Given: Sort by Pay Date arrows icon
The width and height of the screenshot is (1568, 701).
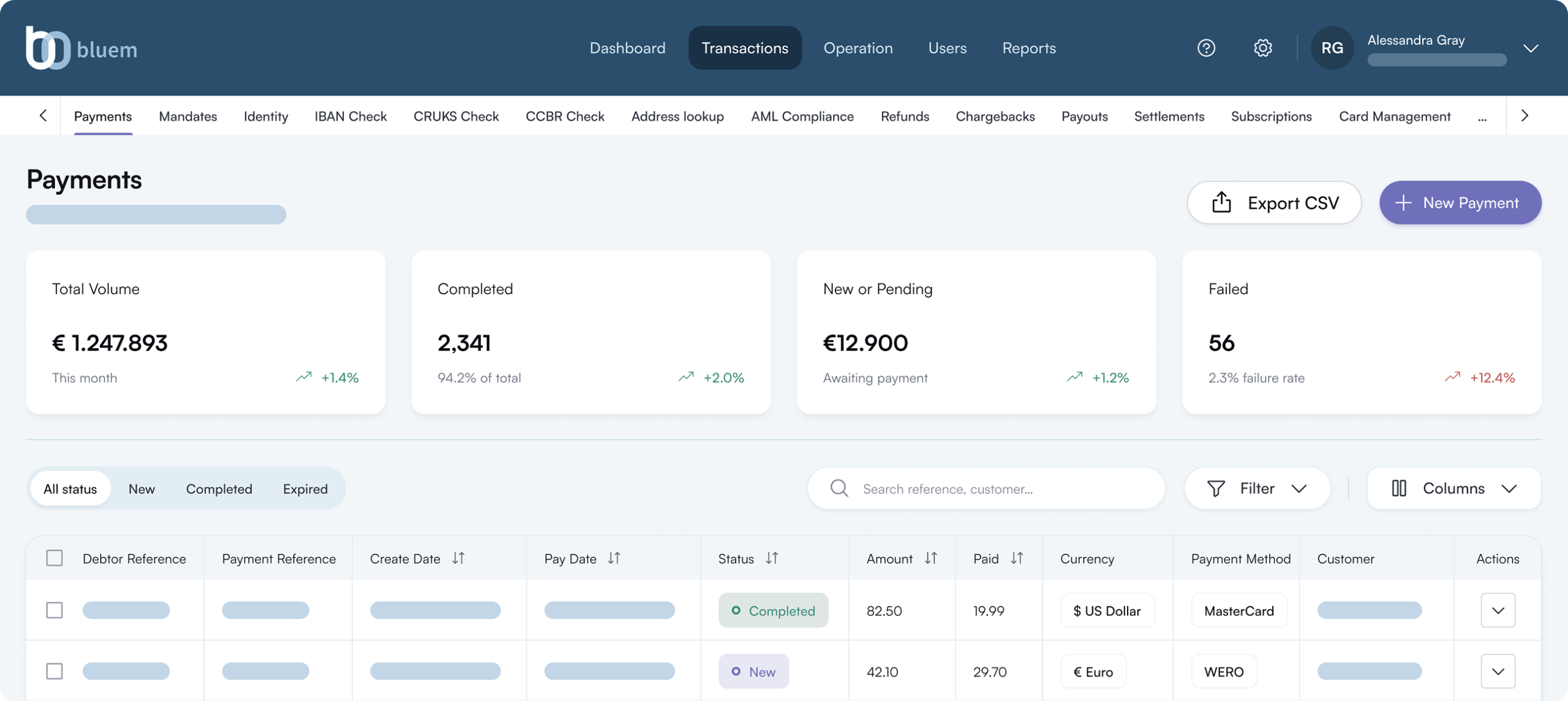Looking at the screenshot, I should pyautogui.click(x=614, y=558).
